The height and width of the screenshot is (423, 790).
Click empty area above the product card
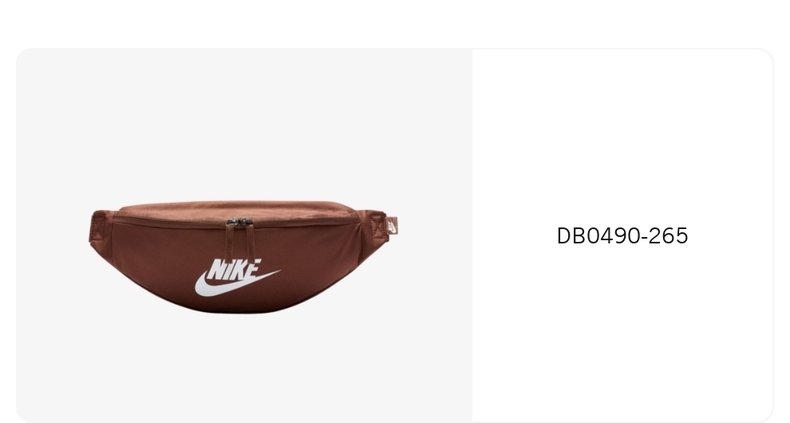point(395,23)
